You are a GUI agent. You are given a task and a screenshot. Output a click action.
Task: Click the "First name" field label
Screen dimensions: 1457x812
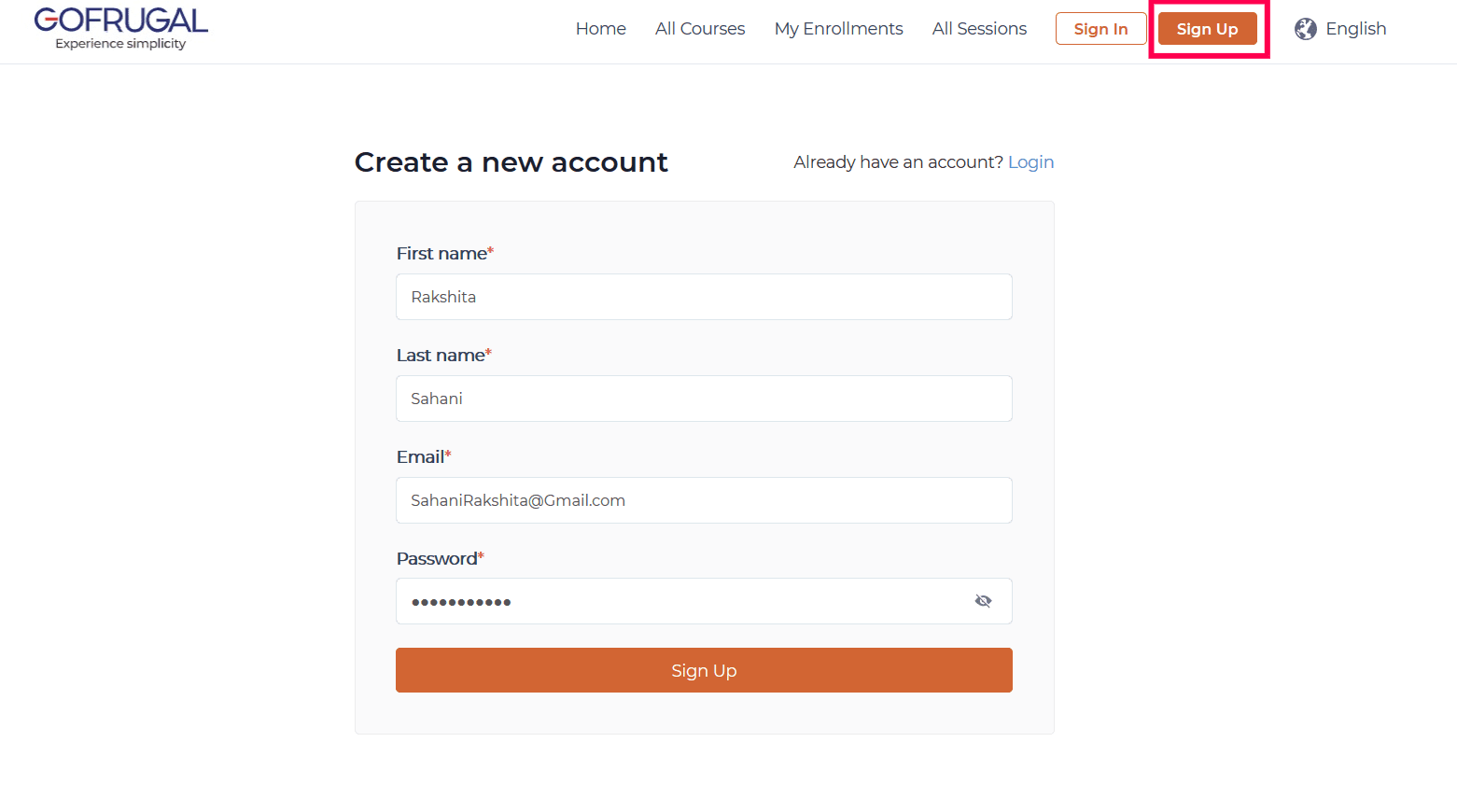click(441, 254)
